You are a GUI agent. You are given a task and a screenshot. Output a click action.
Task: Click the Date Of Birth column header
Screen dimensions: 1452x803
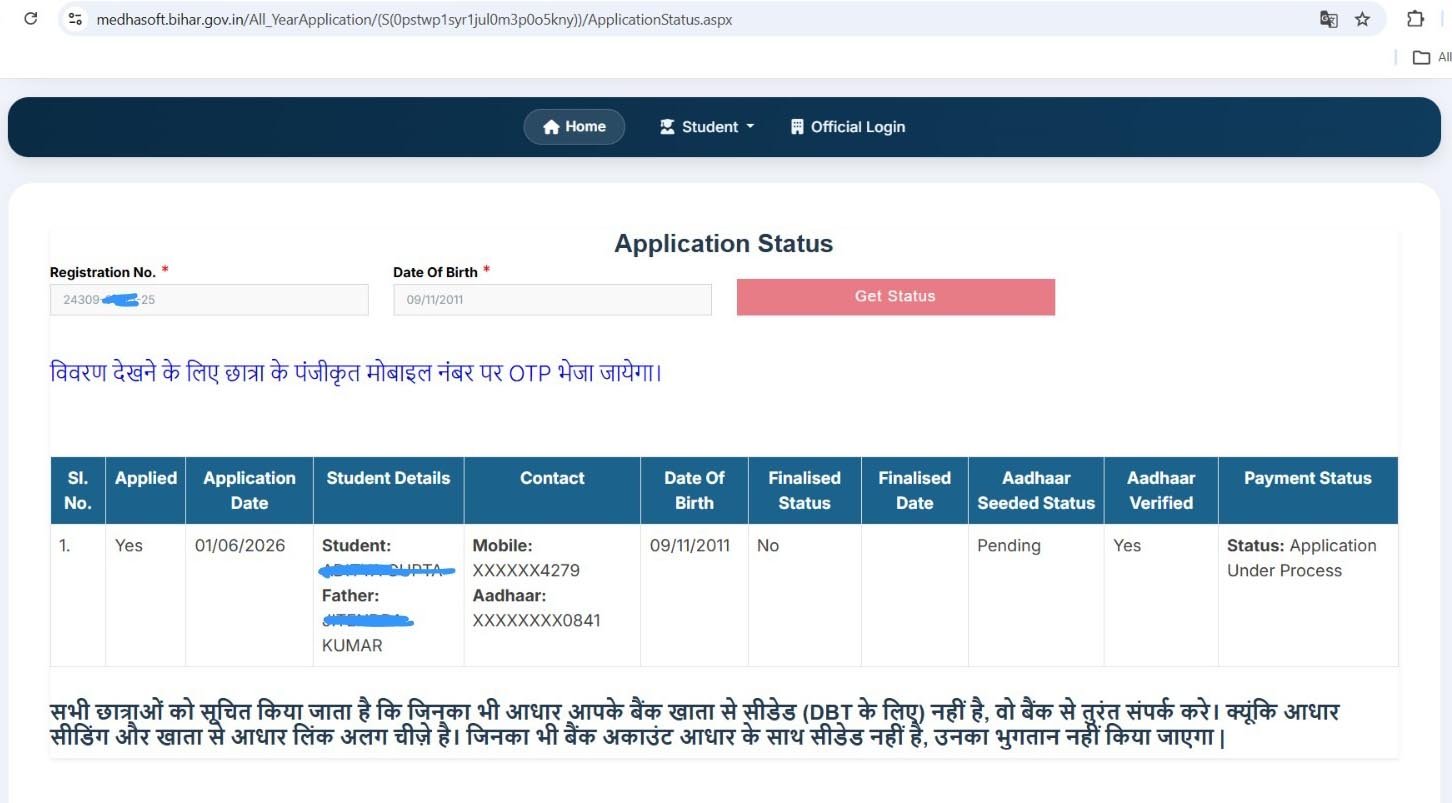[x=694, y=490]
